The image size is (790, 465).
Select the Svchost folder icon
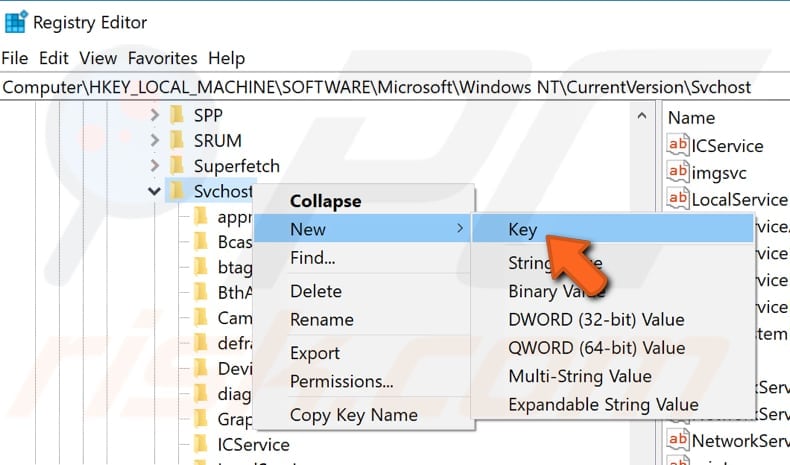point(177,191)
